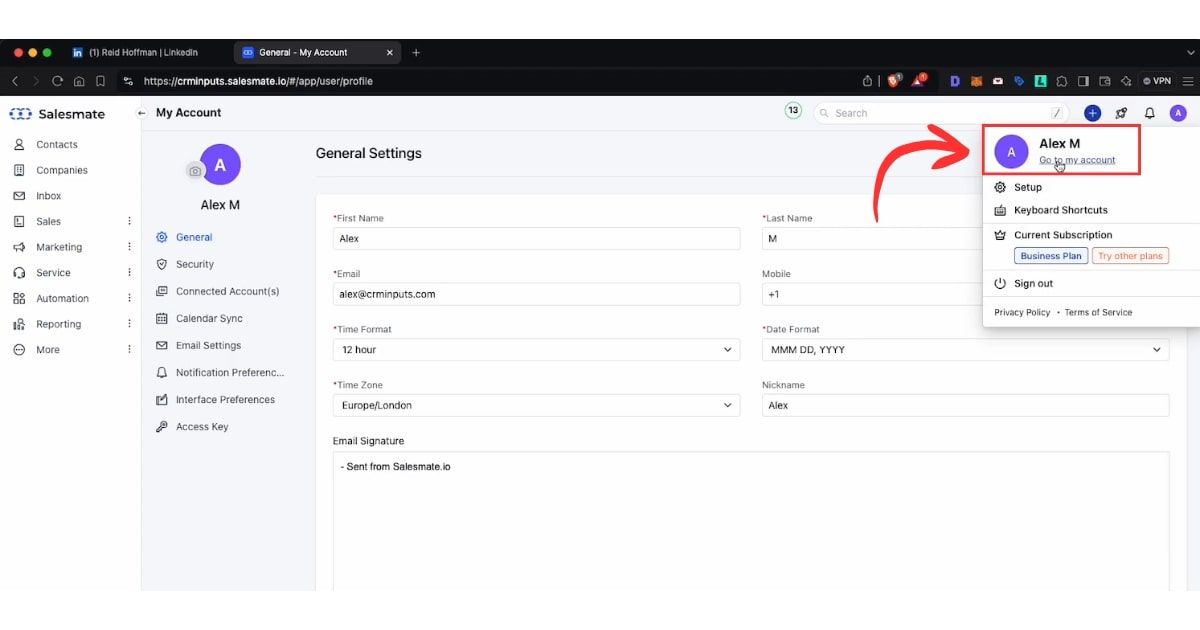Viewport: 1200px width, 630px height.
Task: Open Notification Preferences section
Action: 230,372
